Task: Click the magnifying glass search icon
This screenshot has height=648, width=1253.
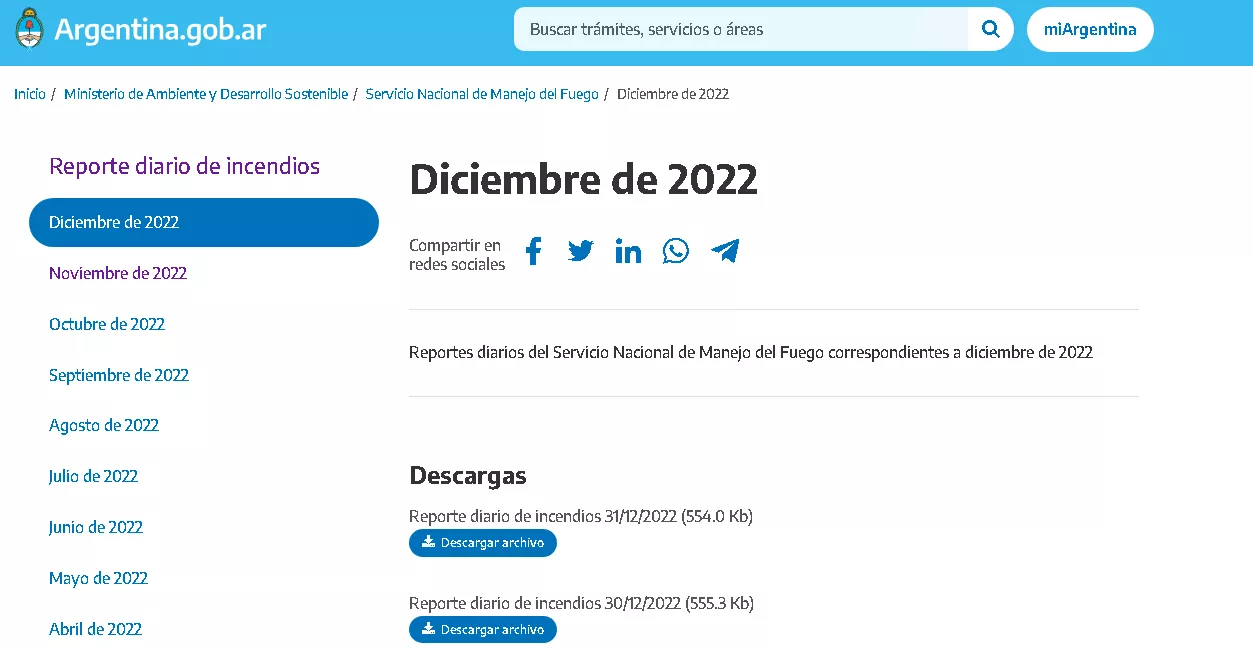Action: pos(990,29)
